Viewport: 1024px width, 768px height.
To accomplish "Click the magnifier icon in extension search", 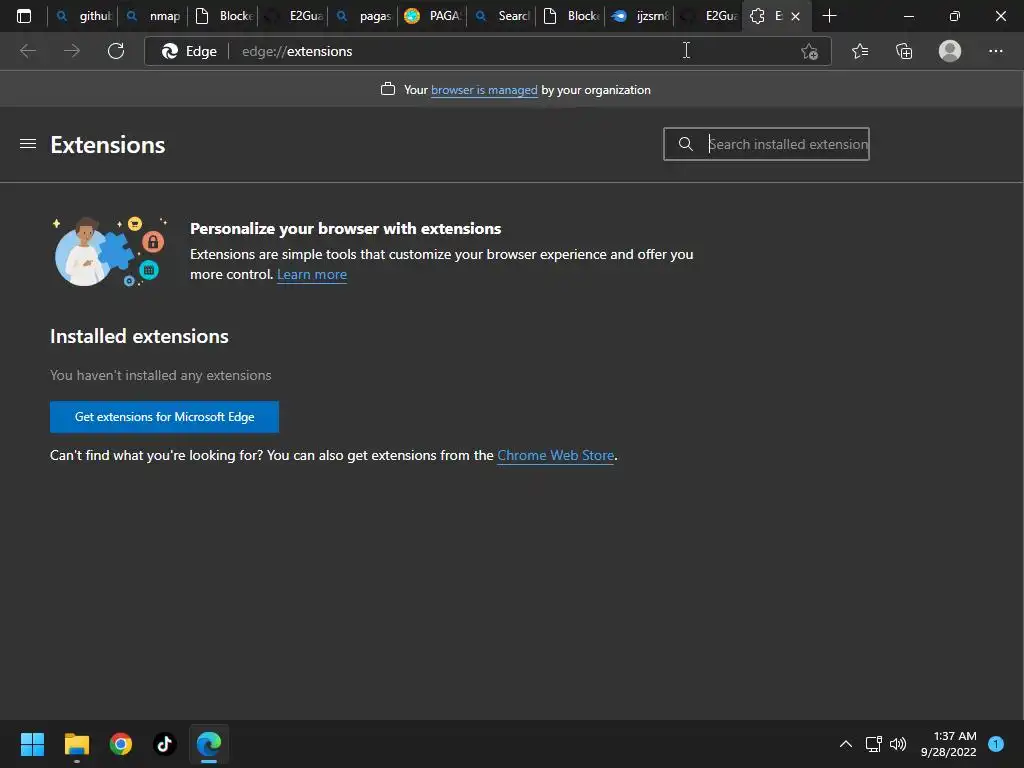I will (x=685, y=144).
